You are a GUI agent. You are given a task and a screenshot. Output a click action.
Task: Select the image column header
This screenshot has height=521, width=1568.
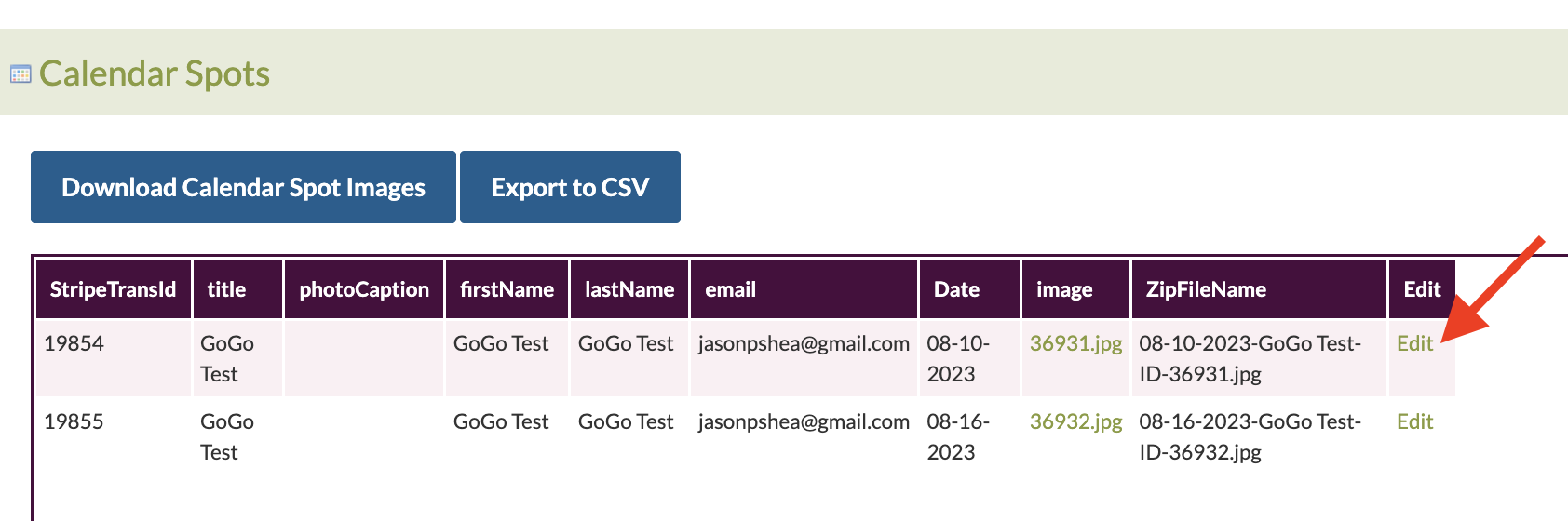pos(1075,289)
